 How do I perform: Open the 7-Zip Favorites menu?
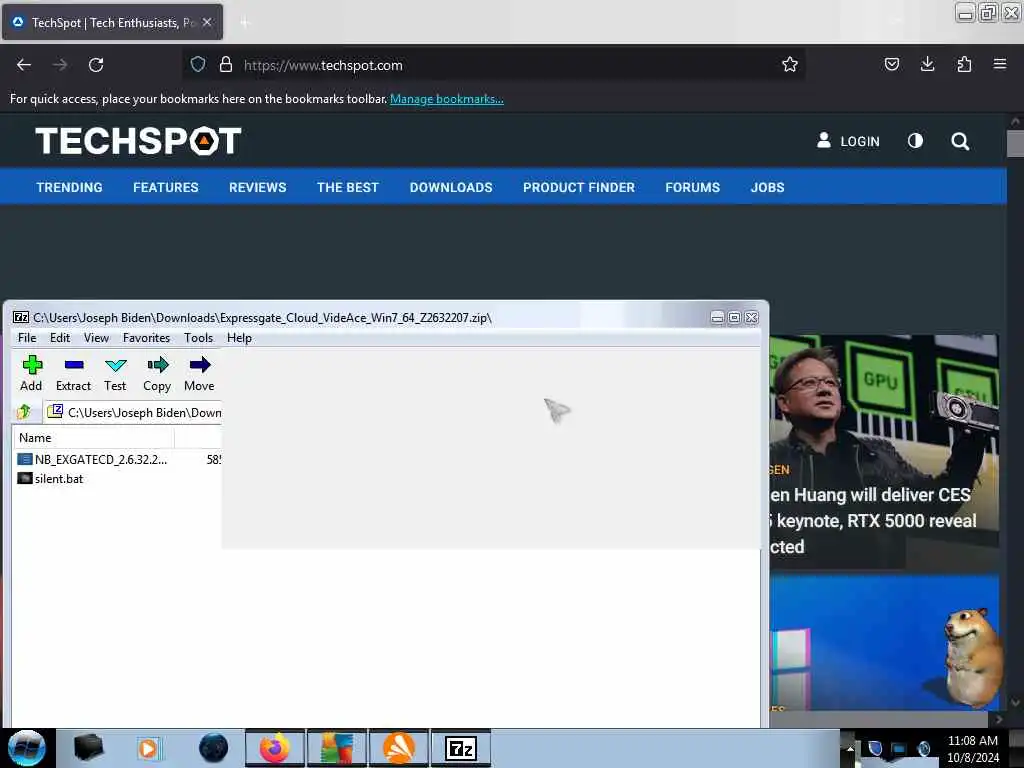[x=146, y=338]
